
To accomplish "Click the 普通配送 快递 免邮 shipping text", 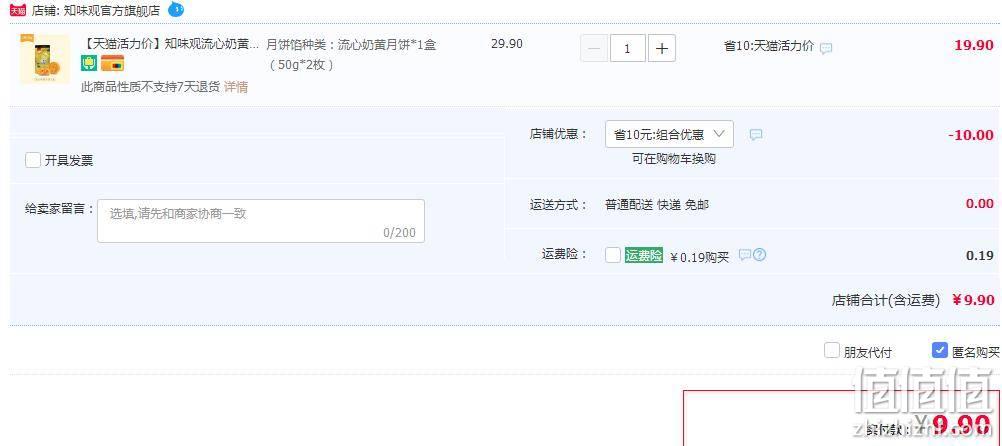I will point(657,205).
